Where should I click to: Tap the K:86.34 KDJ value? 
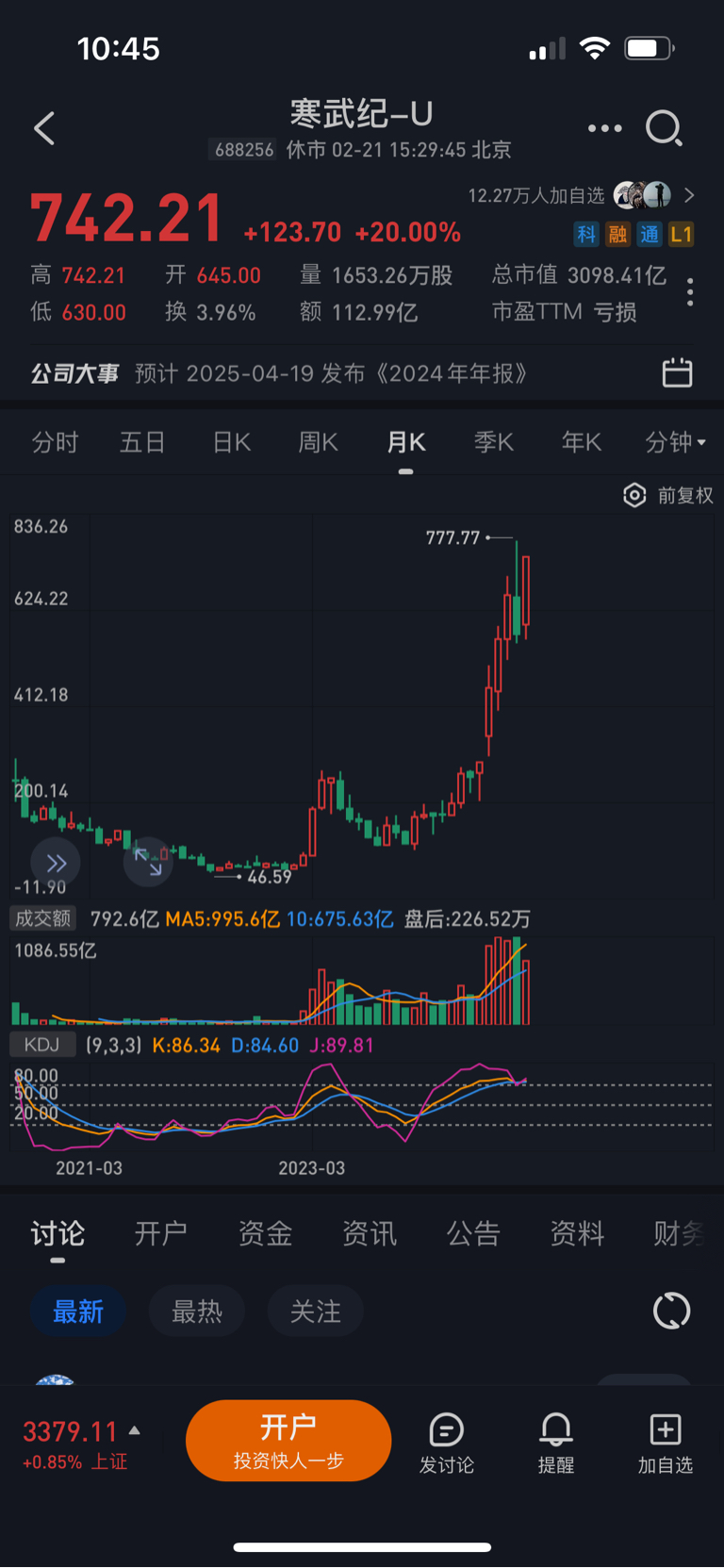click(186, 1046)
